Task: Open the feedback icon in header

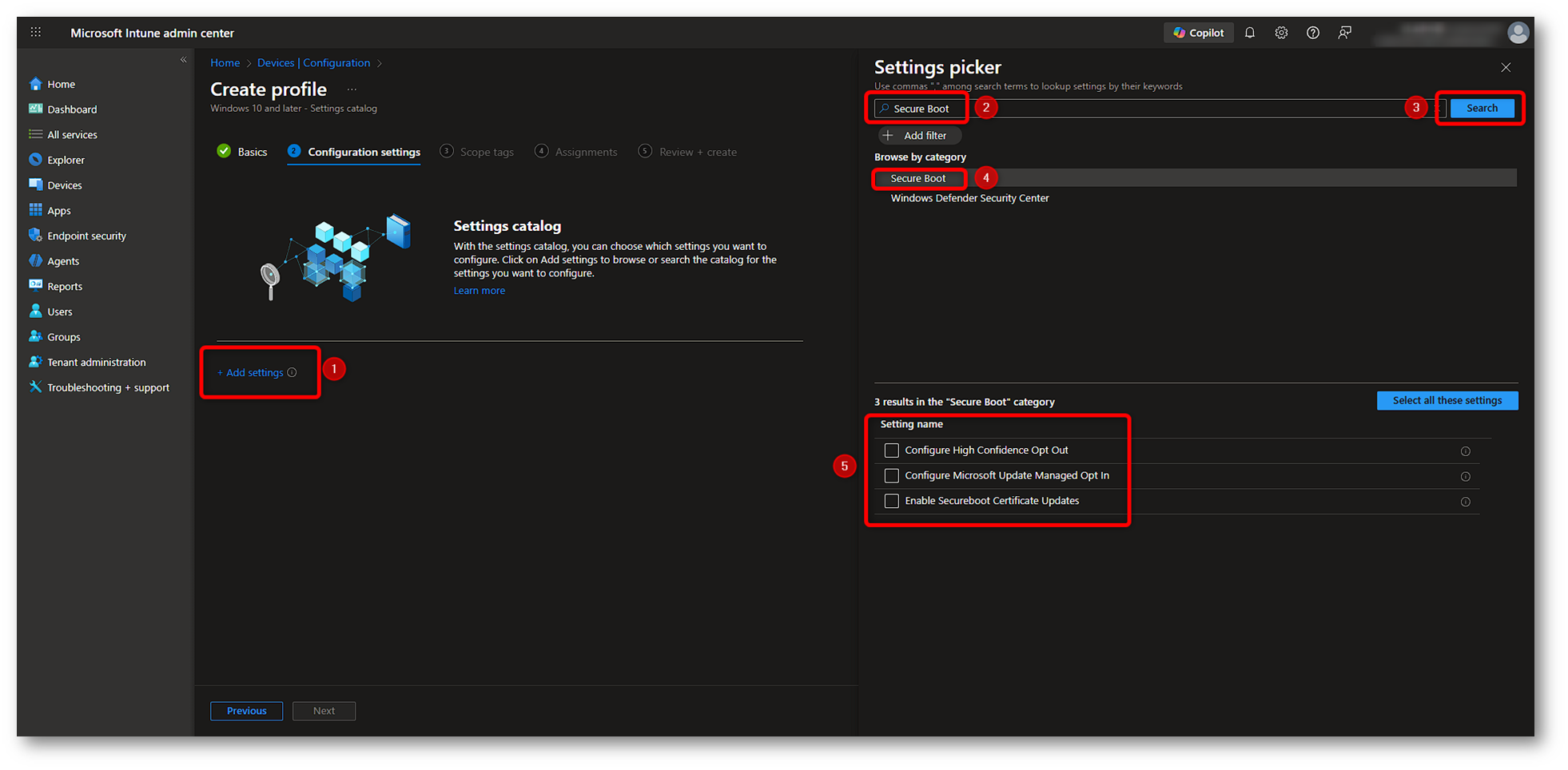Action: coord(1345,33)
